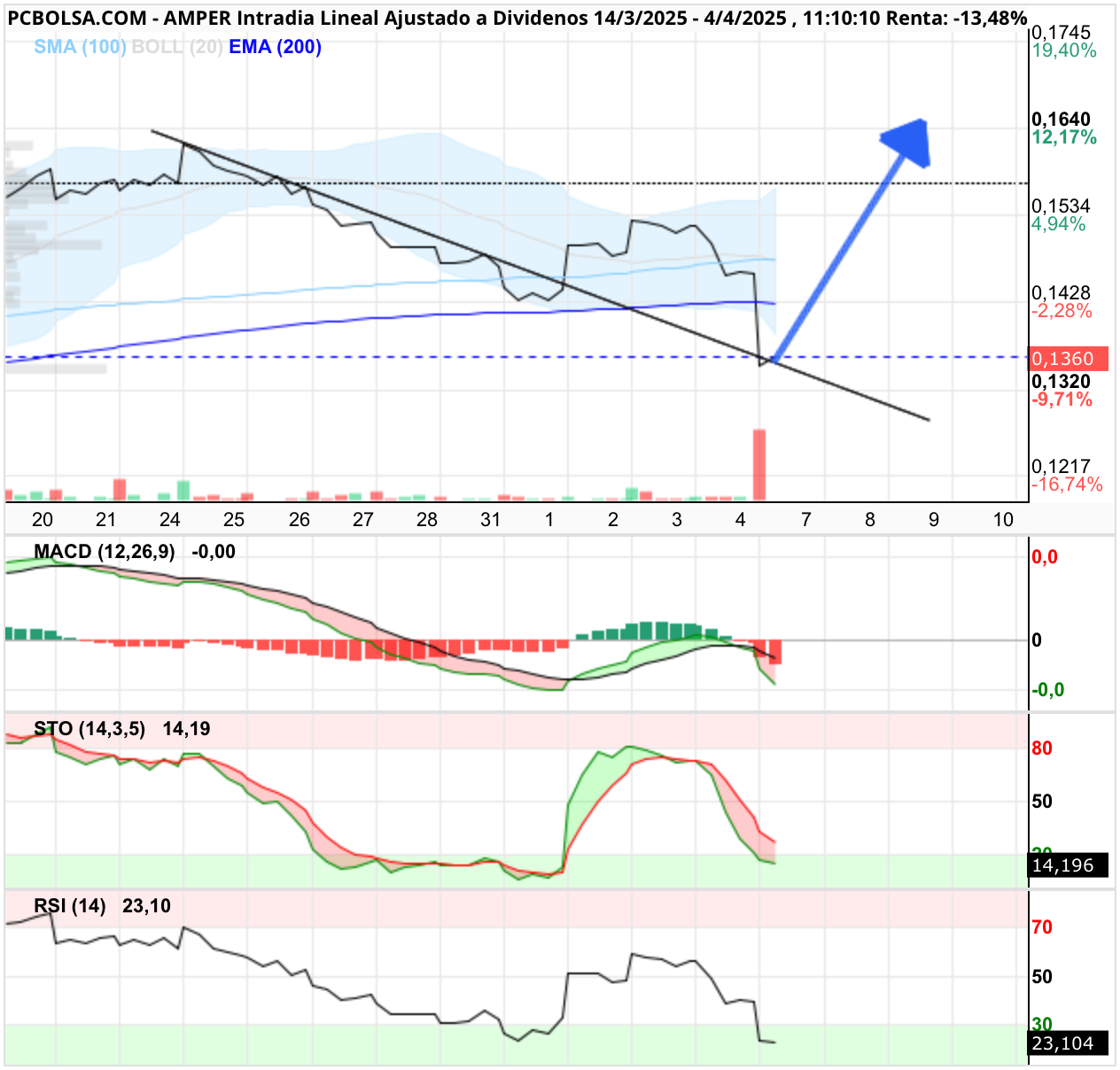1120x1070 pixels.
Task: Select the 50 level on RSI axis
Action: [1042, 977]
